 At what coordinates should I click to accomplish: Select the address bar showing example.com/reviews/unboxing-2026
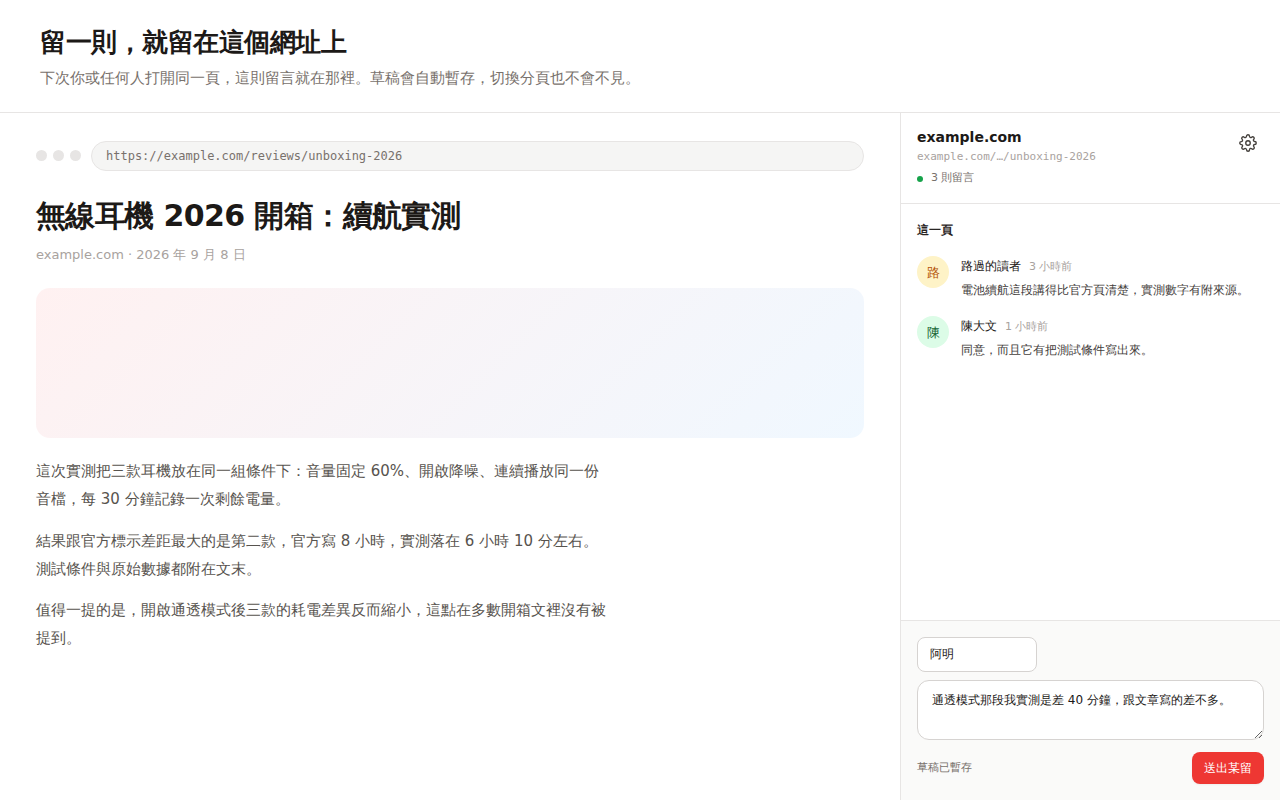[x=477, y=156]
